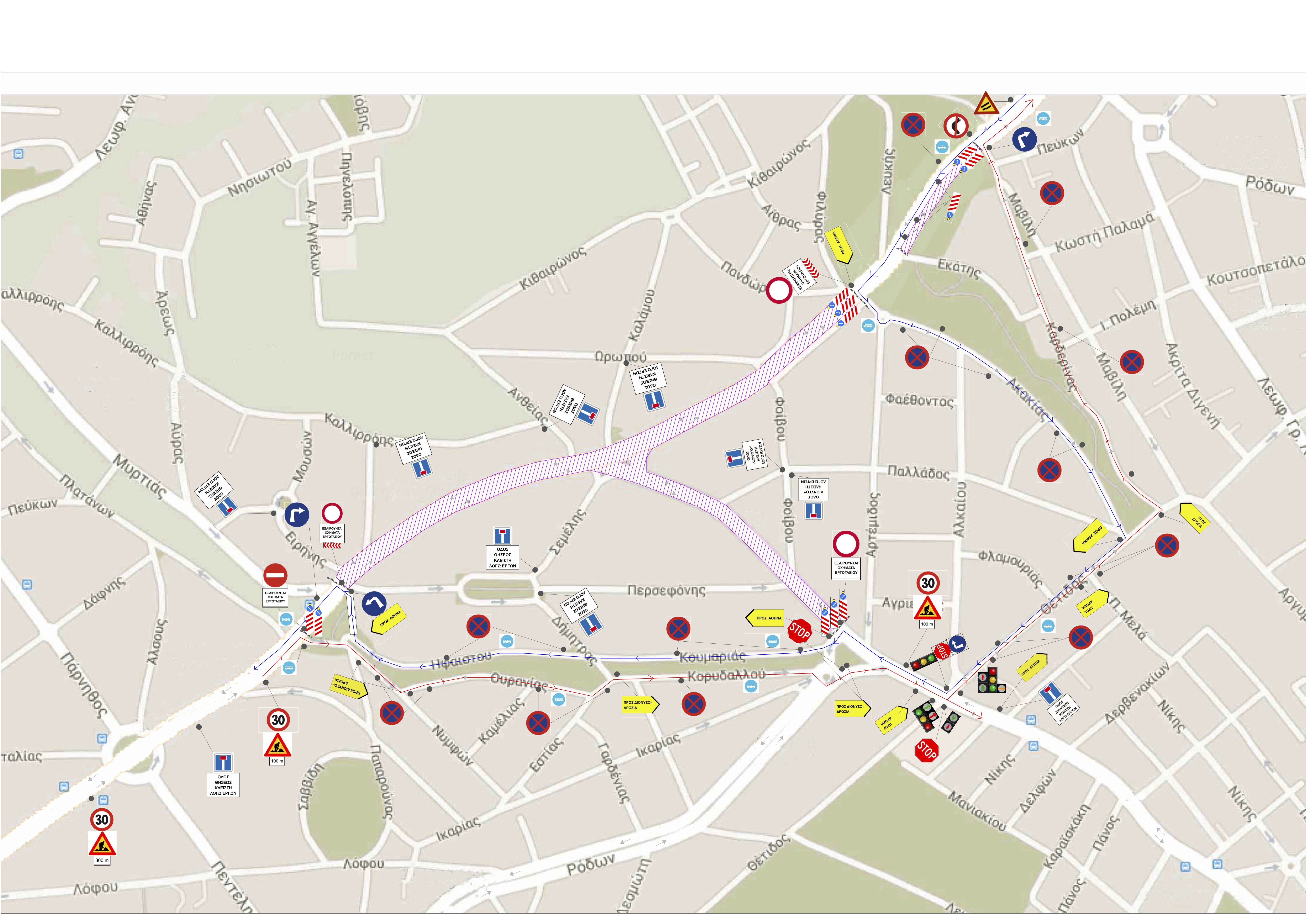Select the Κωστή Παλαμά street label
Viewport: 1307px width, 924px height.
point(1105,232)
